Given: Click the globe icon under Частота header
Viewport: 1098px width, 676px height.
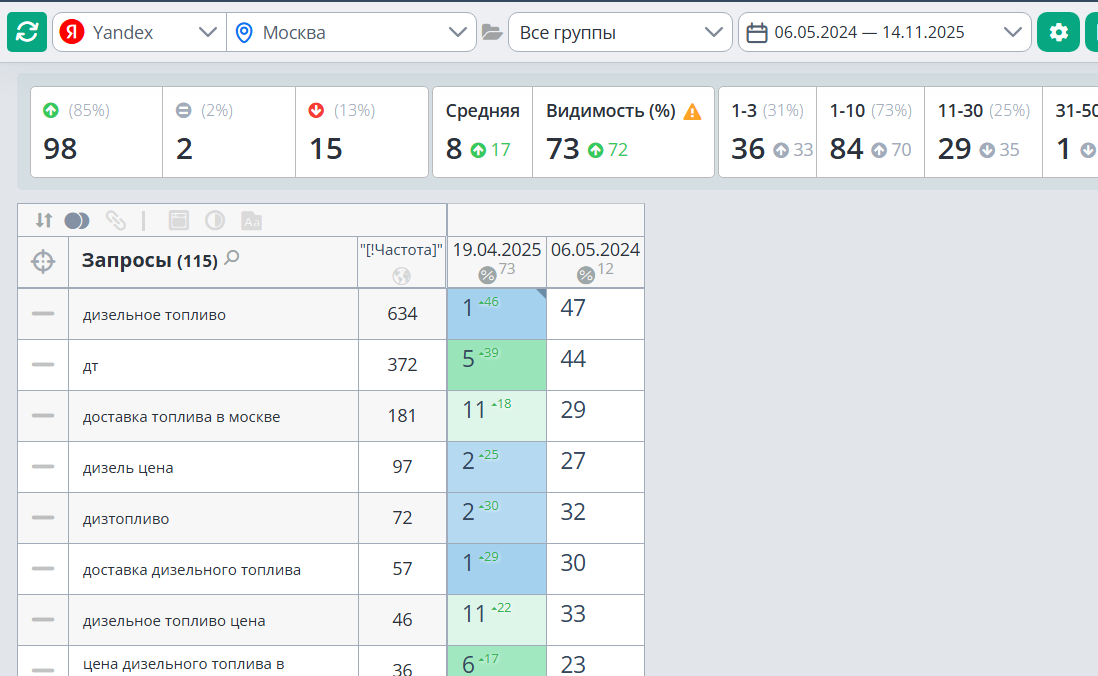Looking at the screenshot, I should coord(401,276).
